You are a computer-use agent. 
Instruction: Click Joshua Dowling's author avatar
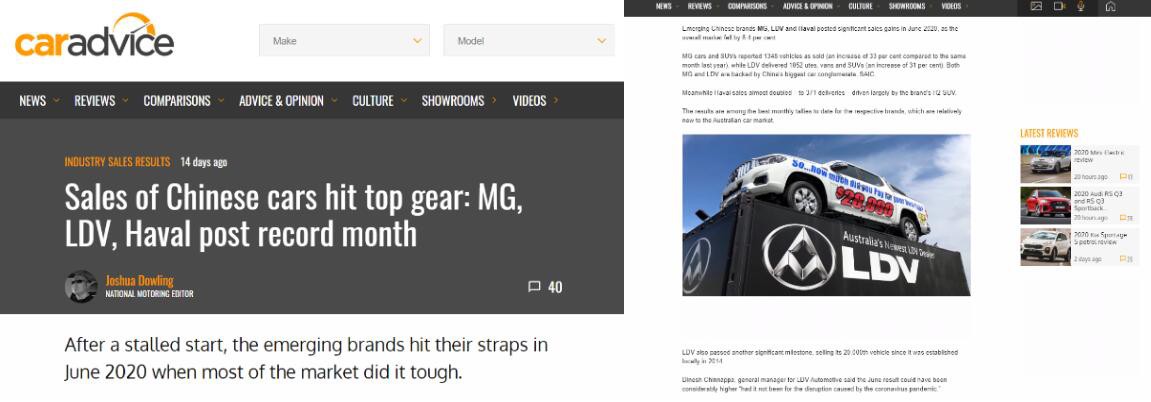coord(81,286)
